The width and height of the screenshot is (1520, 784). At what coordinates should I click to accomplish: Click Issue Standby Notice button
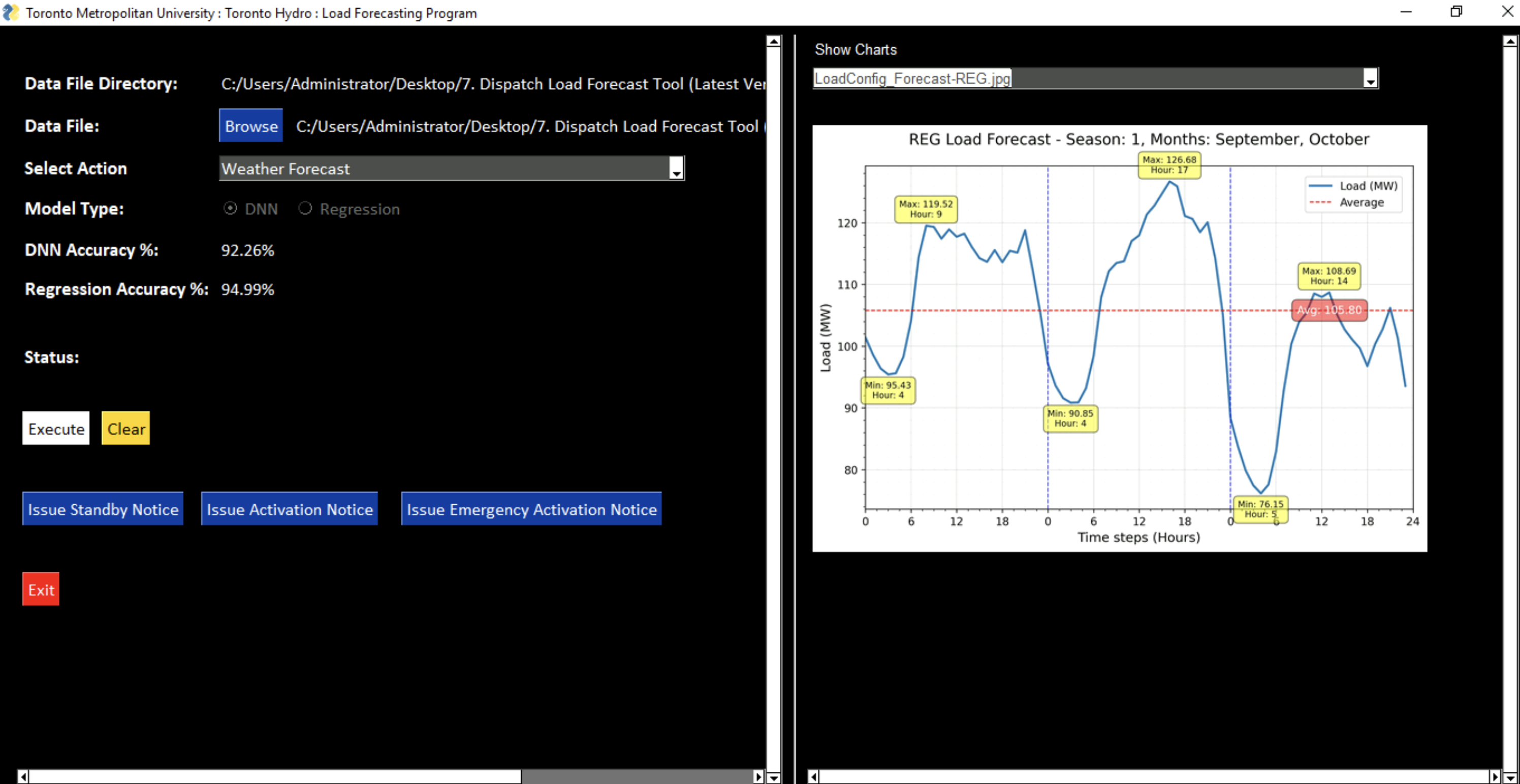coord(103,508)
